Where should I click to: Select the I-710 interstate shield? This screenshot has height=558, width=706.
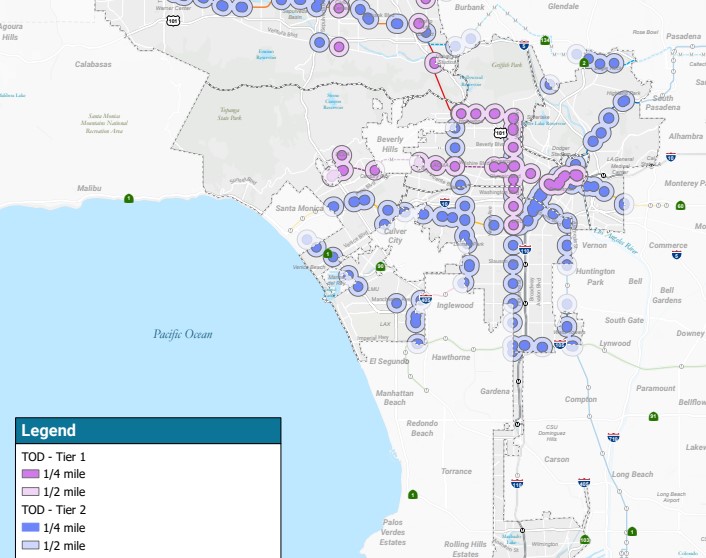coord(613,437)
